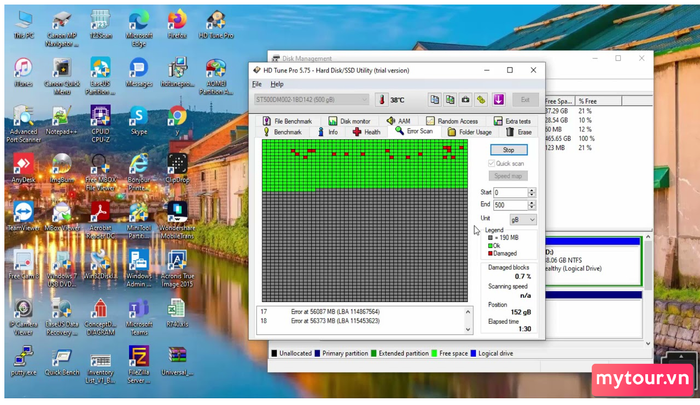Open the Advanced Port Scanner desktop icon
The width and height of the screenshot is (700, 405).
coord(23,124)
